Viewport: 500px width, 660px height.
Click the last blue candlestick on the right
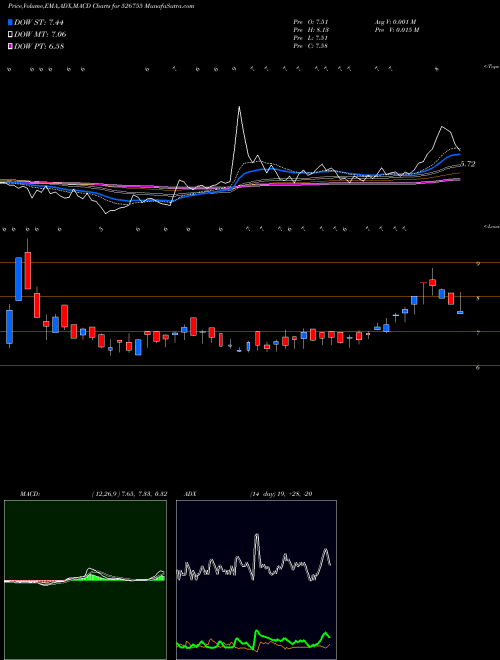pyautogui.click(x=460, y=312)
